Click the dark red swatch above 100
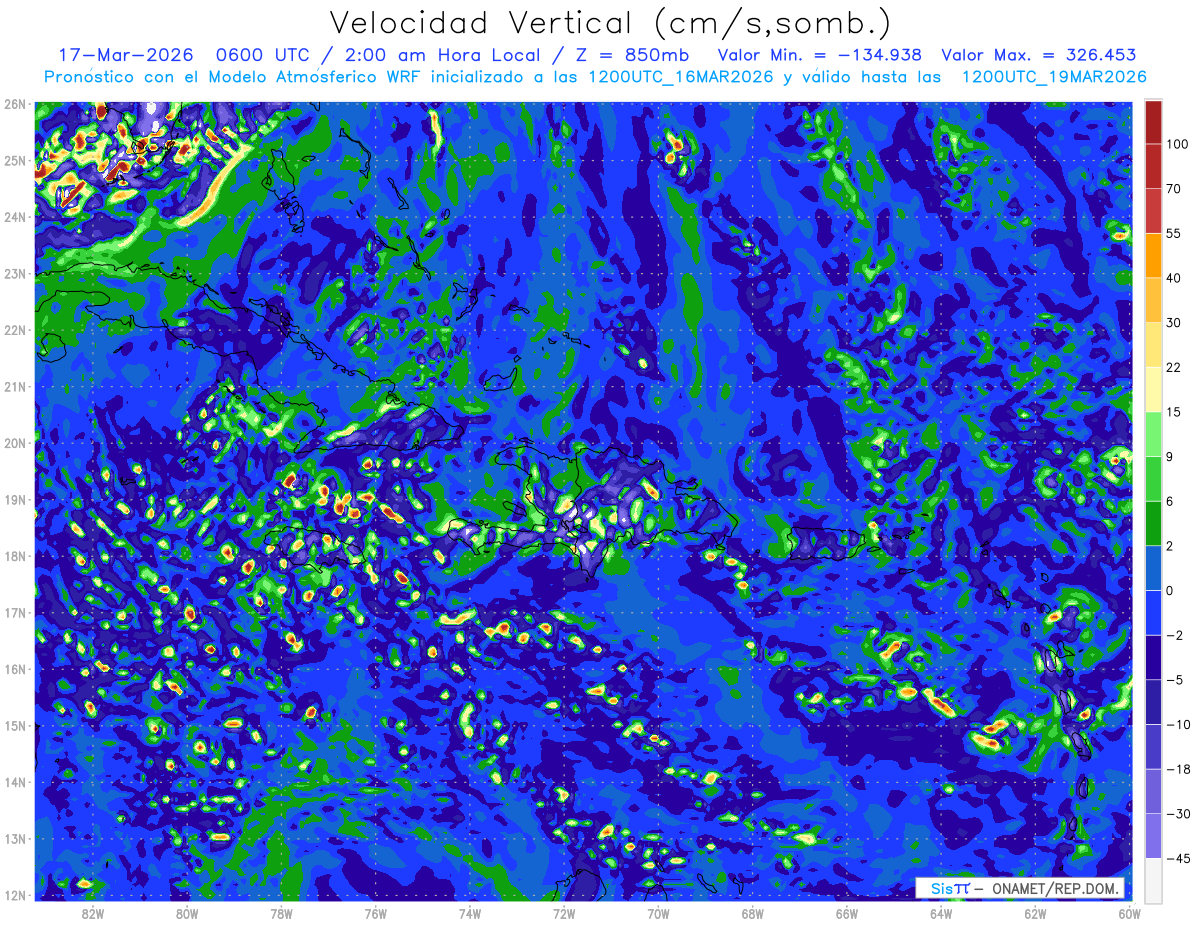1200x927 pixels. click(1153, 123)
